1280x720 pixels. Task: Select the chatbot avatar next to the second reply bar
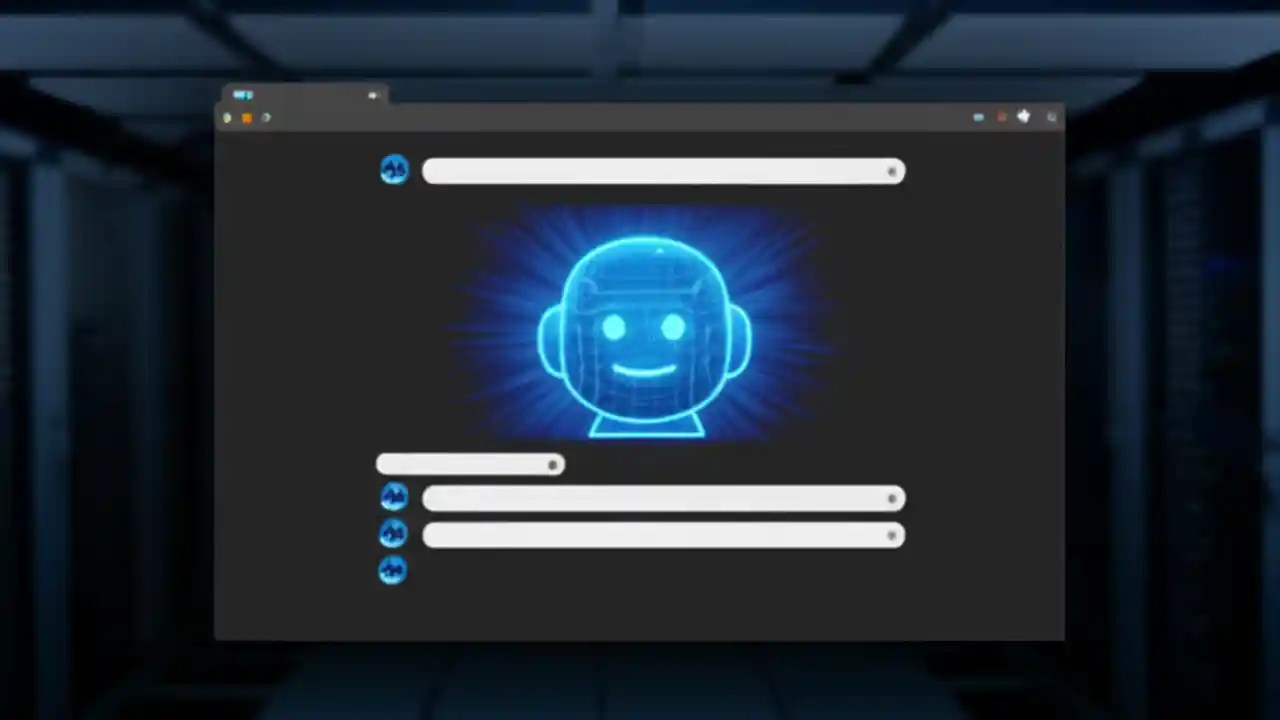[392, 533]
